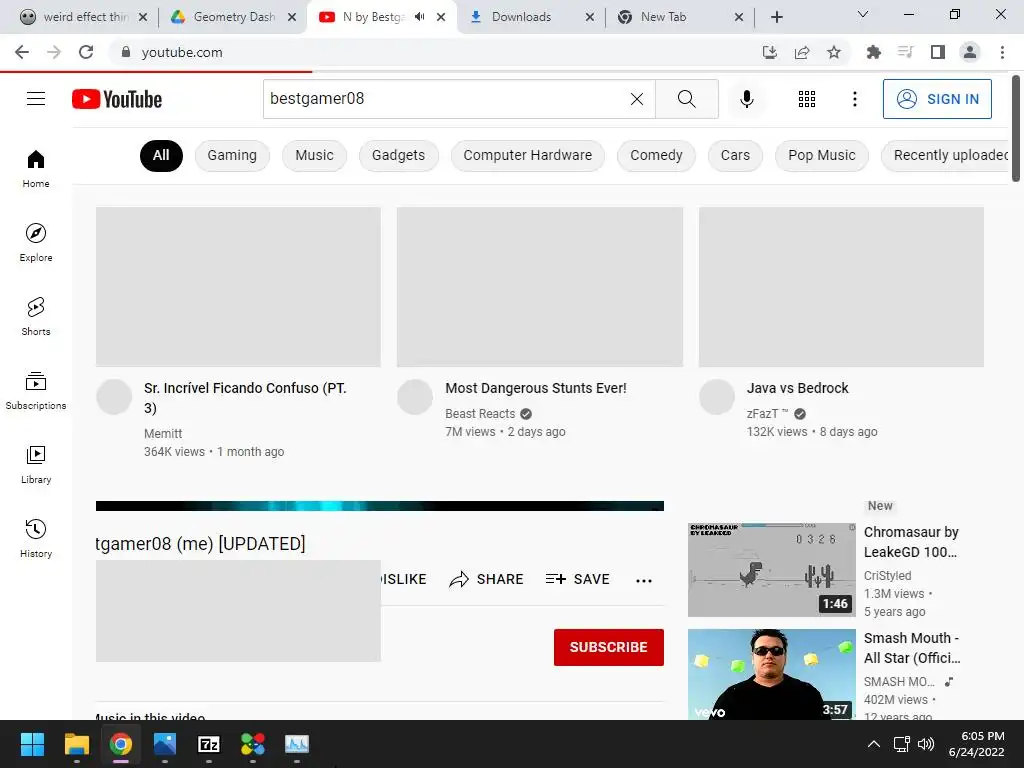Image resolution: width=1024 pixels, height=768 pixels.
Task: Go back with the browser back arrow
Action: [x=22, y=52]
